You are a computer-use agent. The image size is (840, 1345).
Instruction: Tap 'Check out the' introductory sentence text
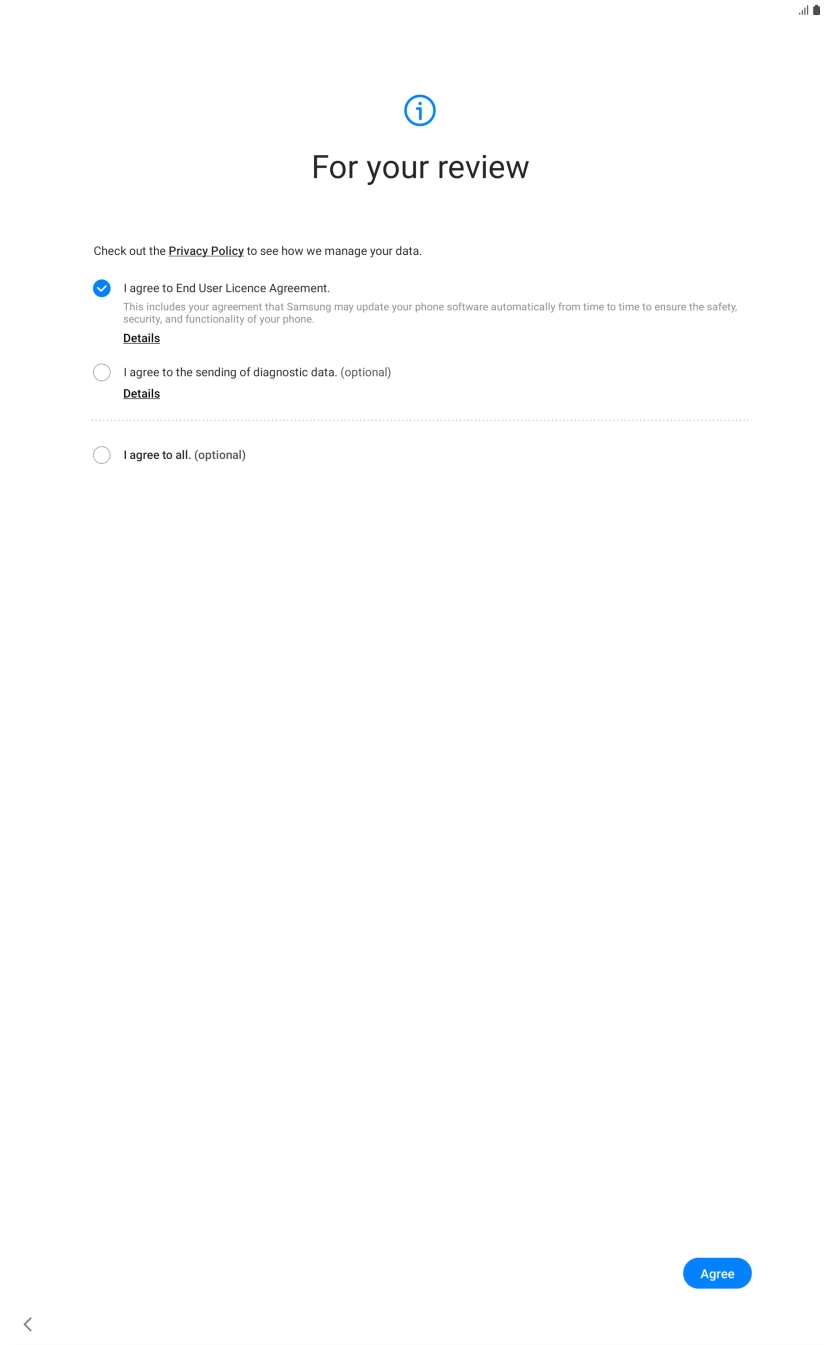[129, 251]
